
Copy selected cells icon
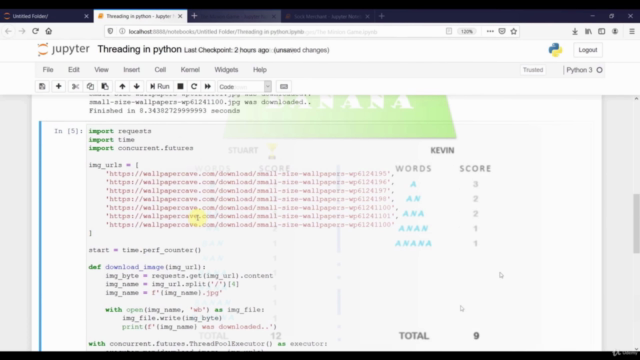(90, 87)
